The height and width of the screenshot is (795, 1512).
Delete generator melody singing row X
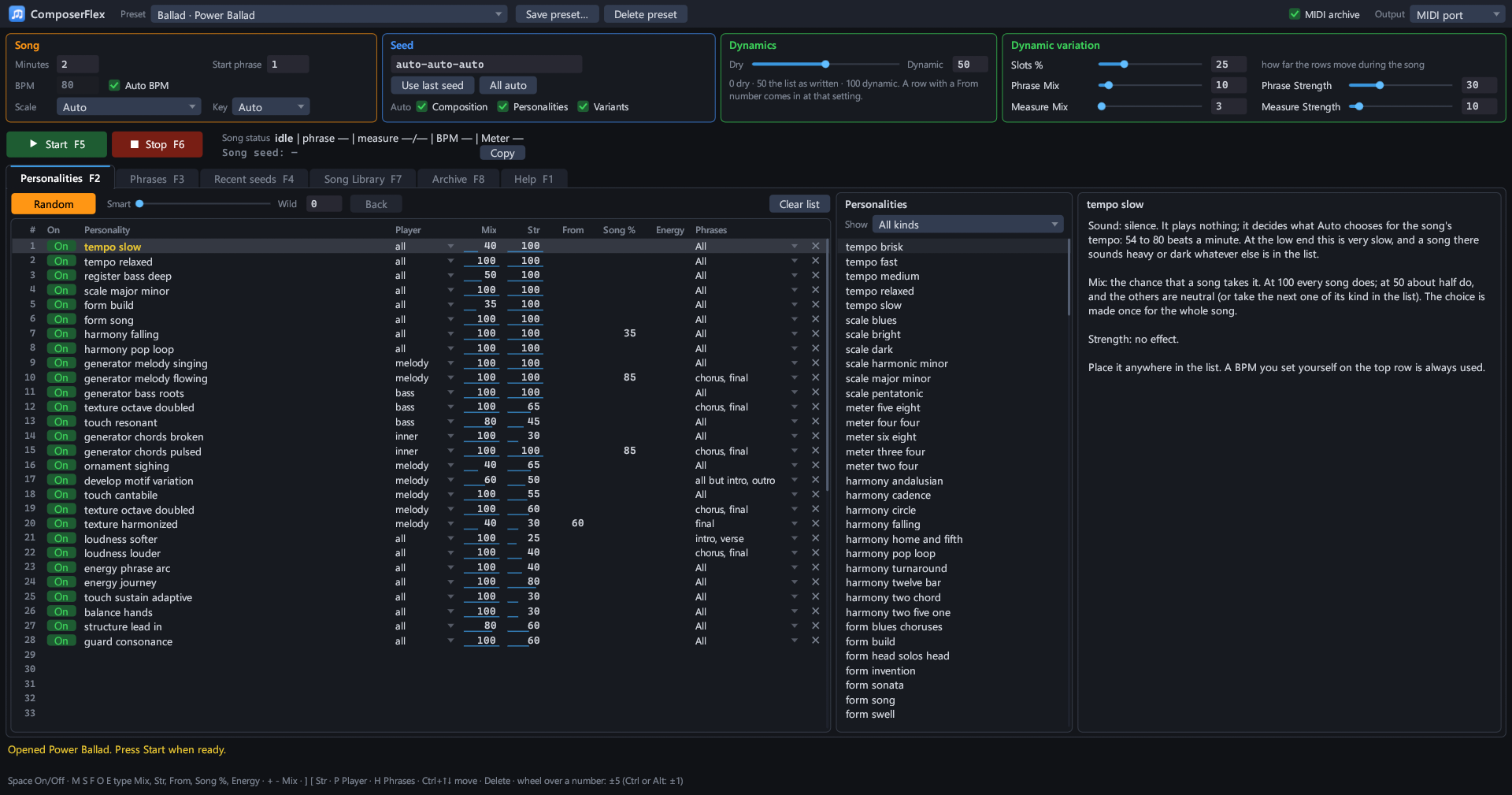tap(815, 362)
